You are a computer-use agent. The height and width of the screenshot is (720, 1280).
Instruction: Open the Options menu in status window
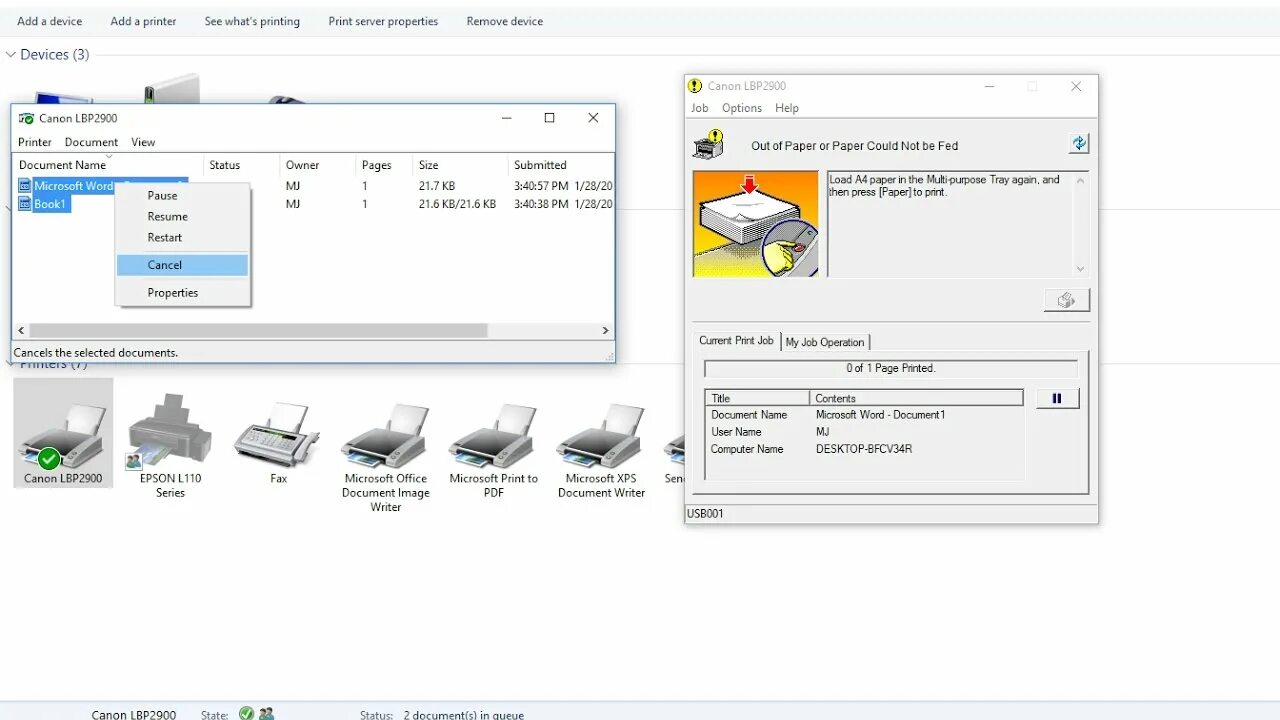[742, 108]
